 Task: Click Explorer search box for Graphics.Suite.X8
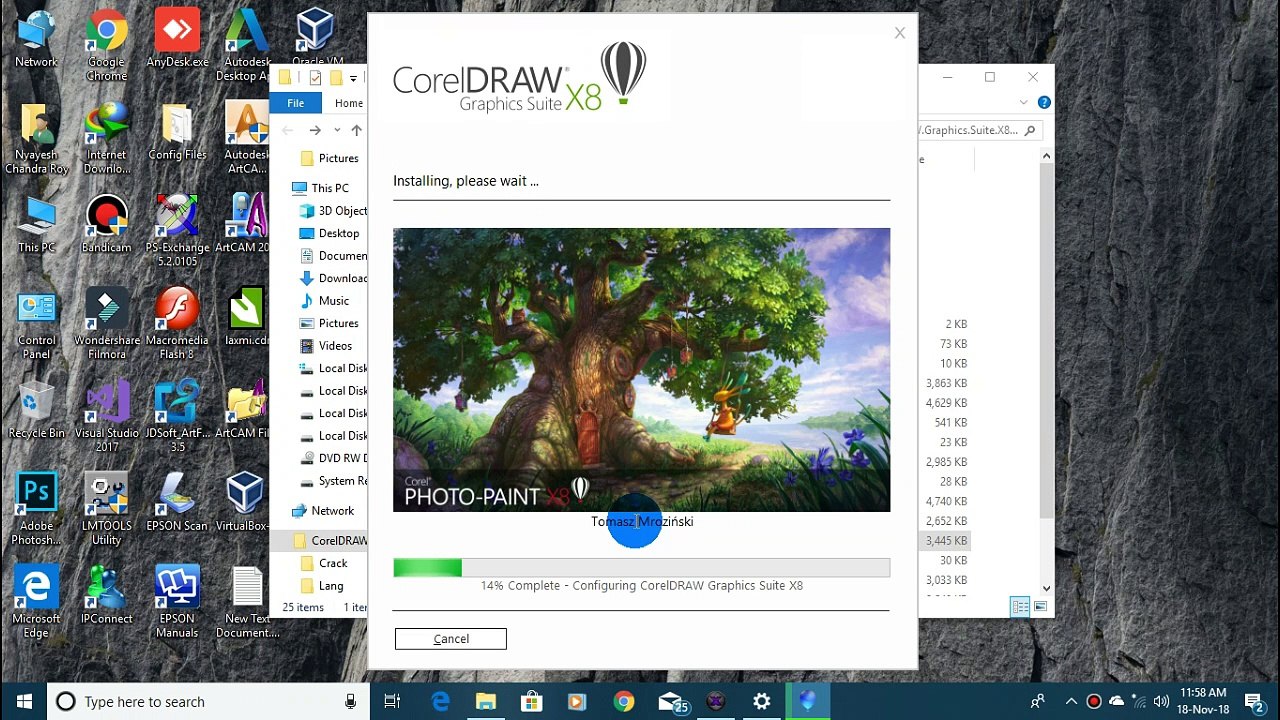tap(980, 130)
